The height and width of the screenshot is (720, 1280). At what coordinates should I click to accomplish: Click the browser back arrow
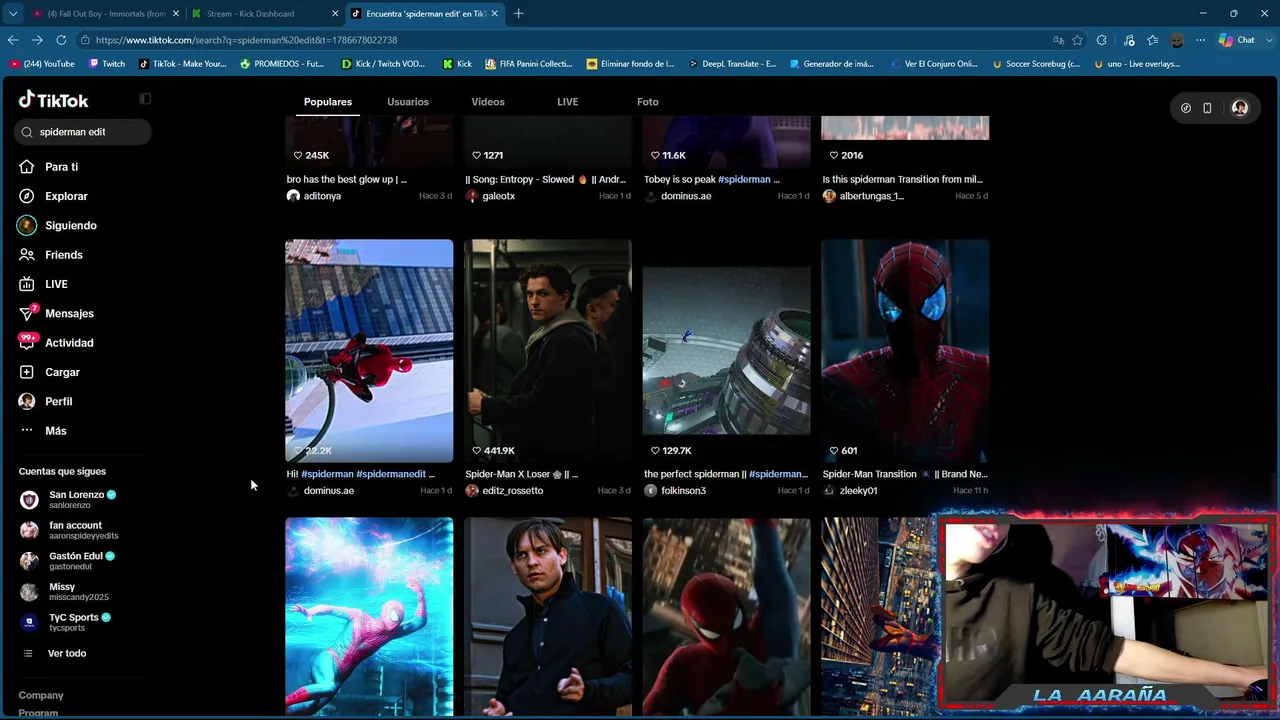(13, 40)
